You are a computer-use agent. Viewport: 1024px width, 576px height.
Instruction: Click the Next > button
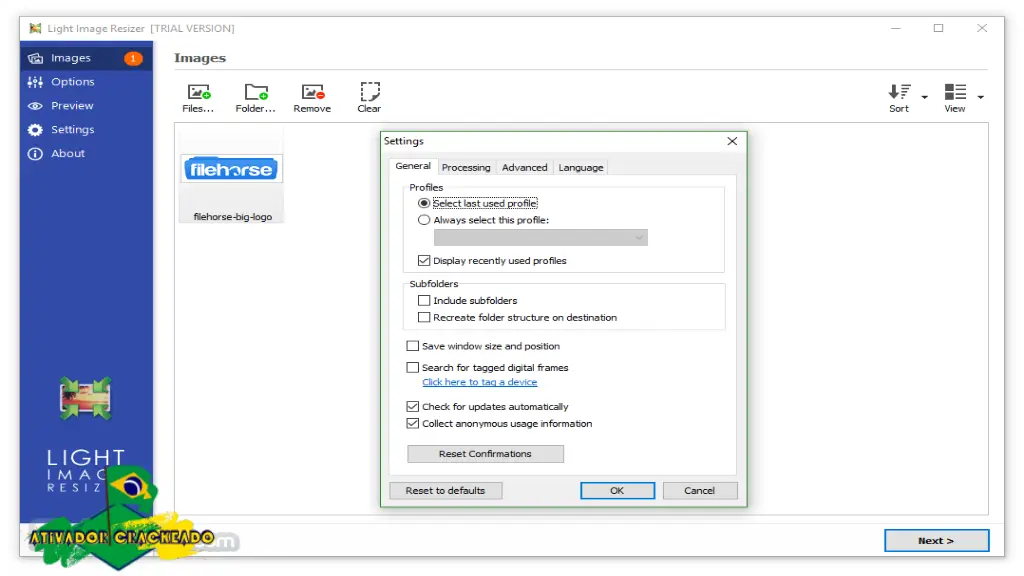click(936, 541)
